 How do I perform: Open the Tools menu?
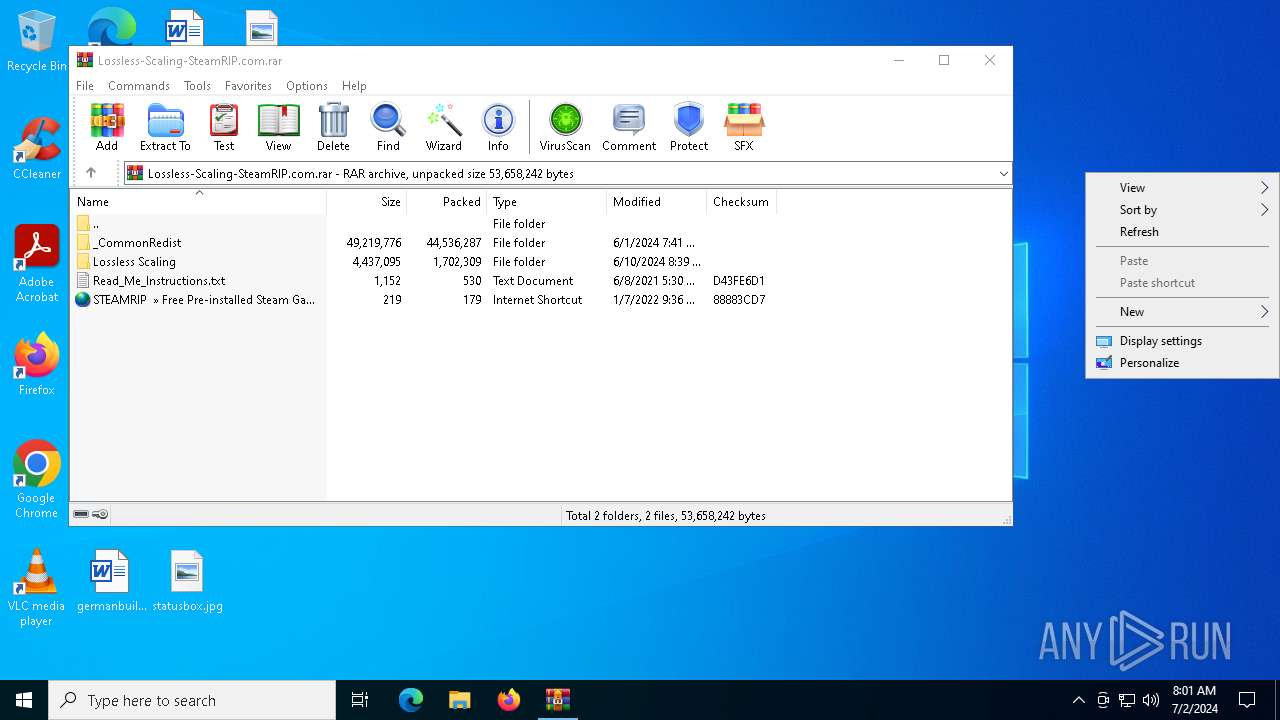[x=197, y=86]
